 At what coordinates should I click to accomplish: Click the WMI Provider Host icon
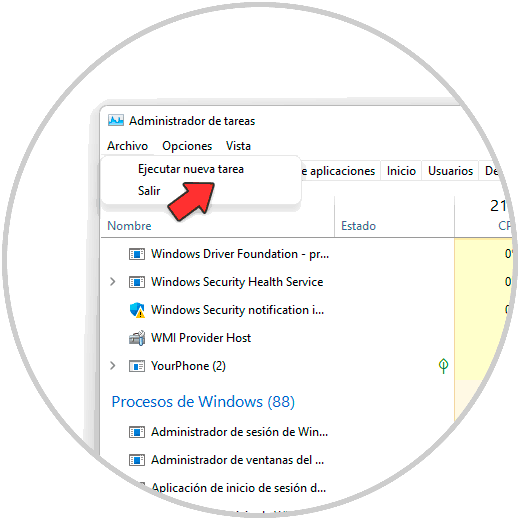[137, 338]
